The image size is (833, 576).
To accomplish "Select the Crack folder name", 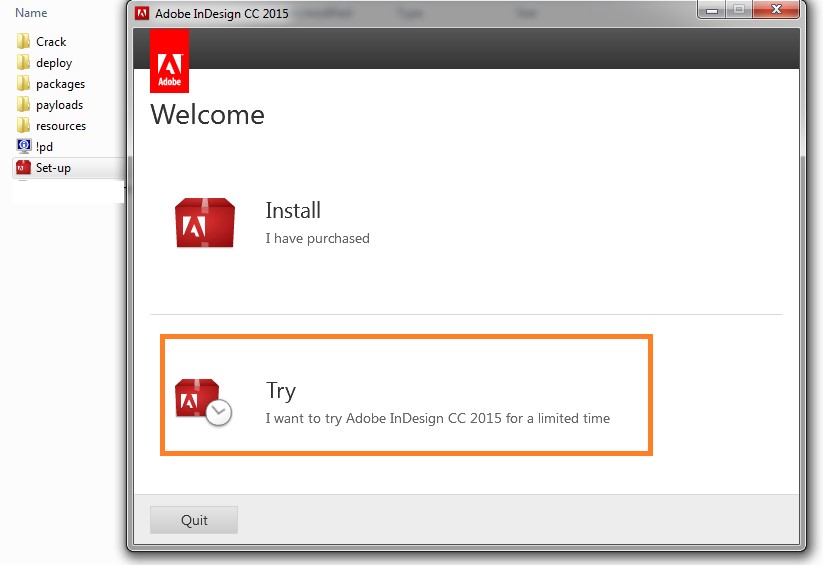I will [51, 41].
